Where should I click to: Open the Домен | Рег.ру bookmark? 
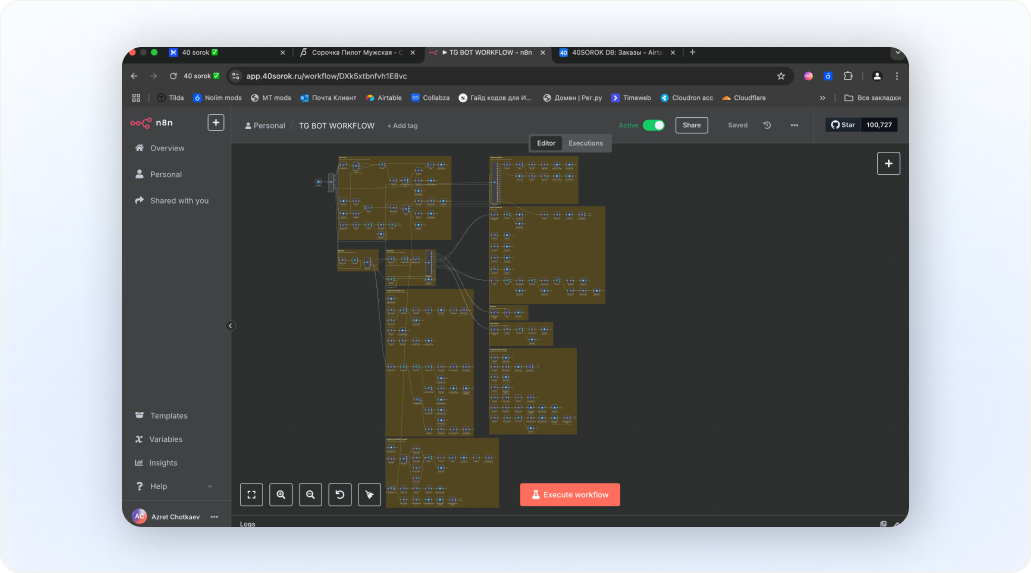coord(572,98)
